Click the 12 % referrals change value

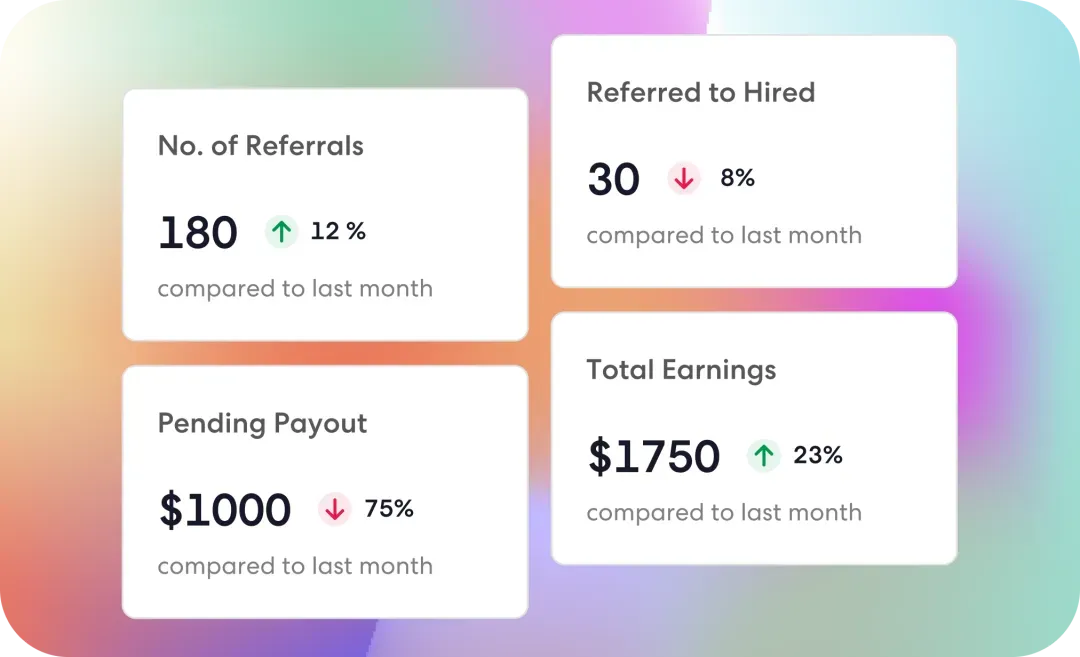pos(338,232)
